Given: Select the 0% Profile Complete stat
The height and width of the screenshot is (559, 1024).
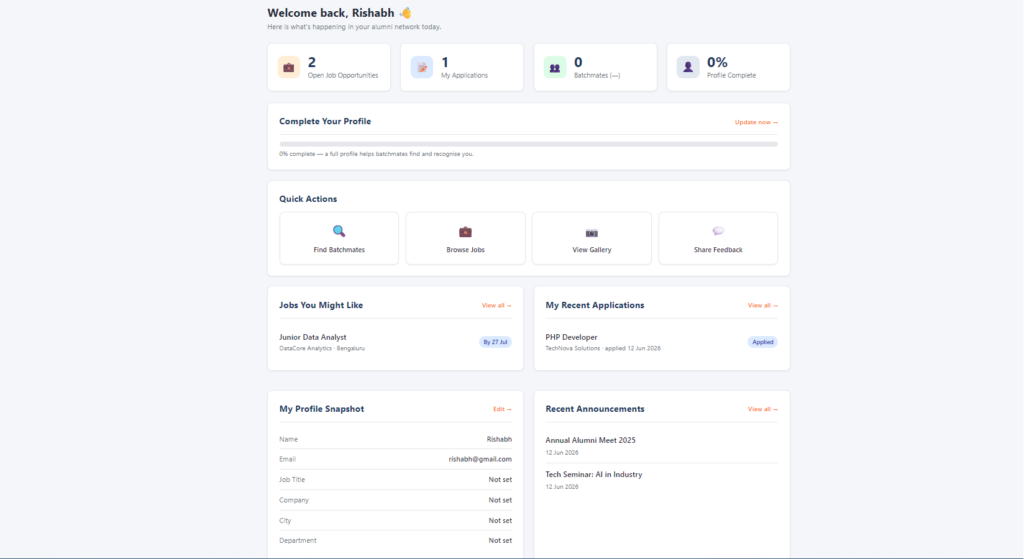Looking at the screenshot, I should pyautogui.click(x=728, y=67).
